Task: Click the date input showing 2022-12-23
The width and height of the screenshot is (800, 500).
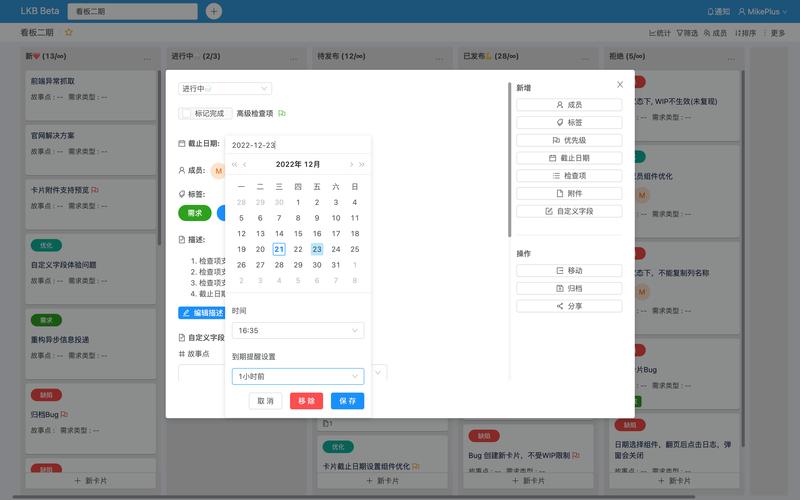Action: [x=298, y=145]
